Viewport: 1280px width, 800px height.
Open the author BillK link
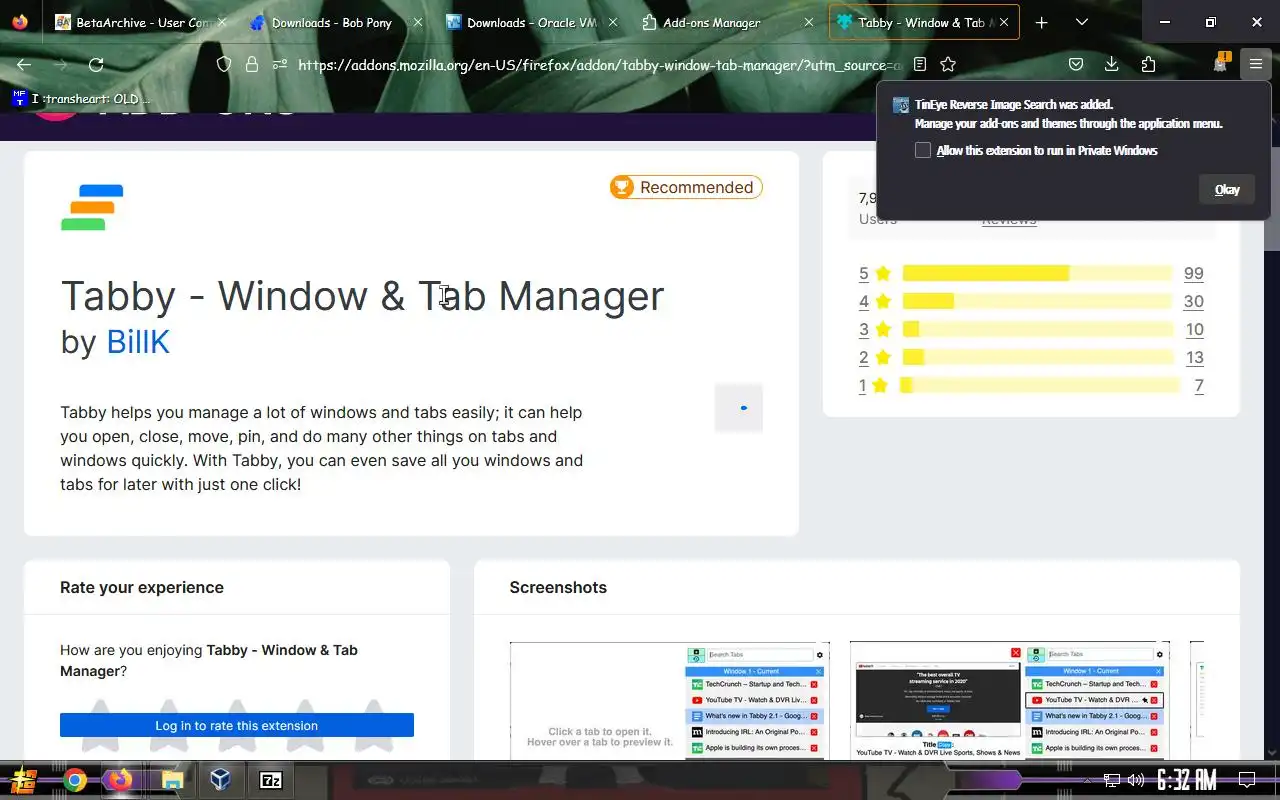(x=138, y=342)
